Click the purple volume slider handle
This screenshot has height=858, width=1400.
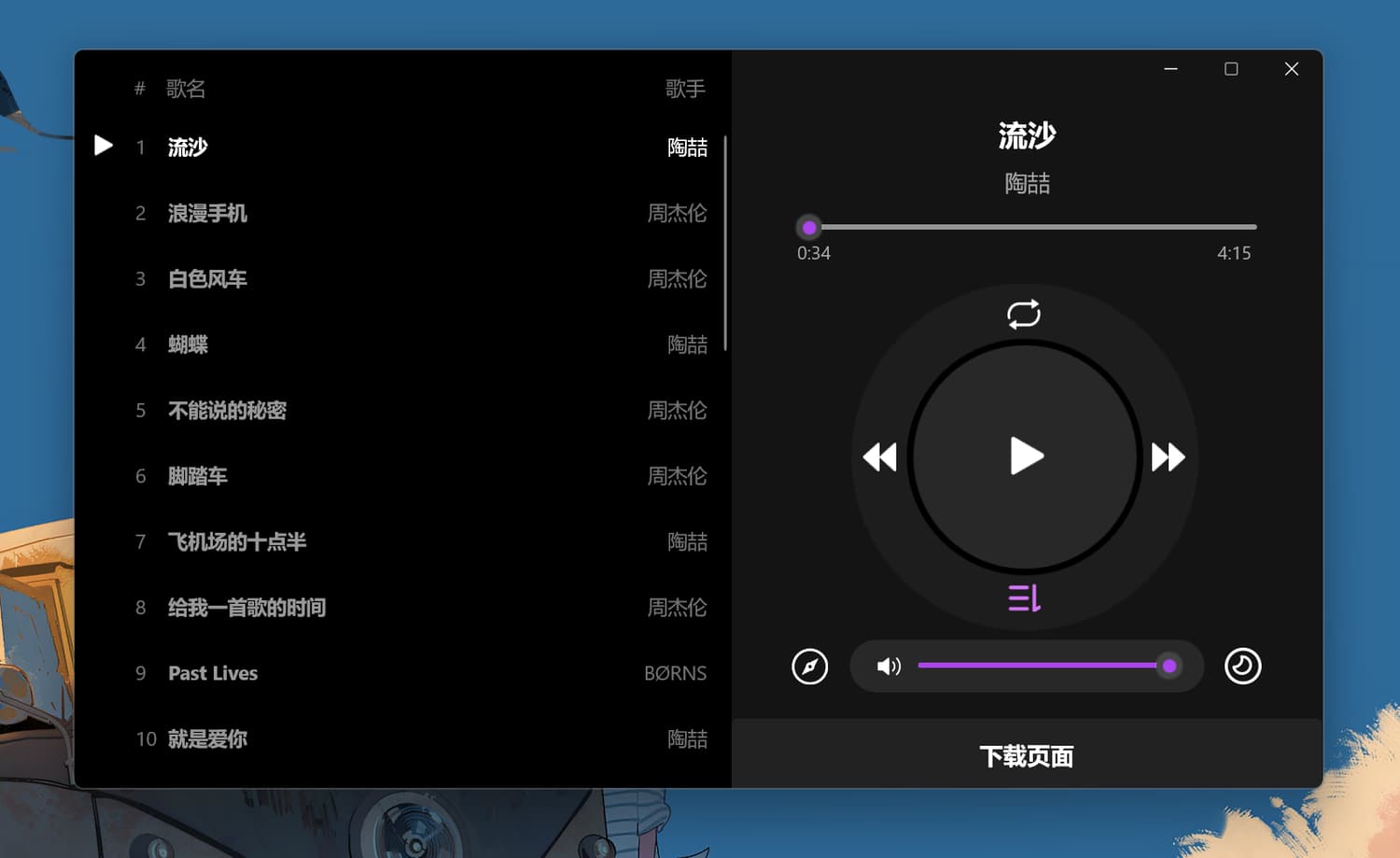(x=1169, y=667)
